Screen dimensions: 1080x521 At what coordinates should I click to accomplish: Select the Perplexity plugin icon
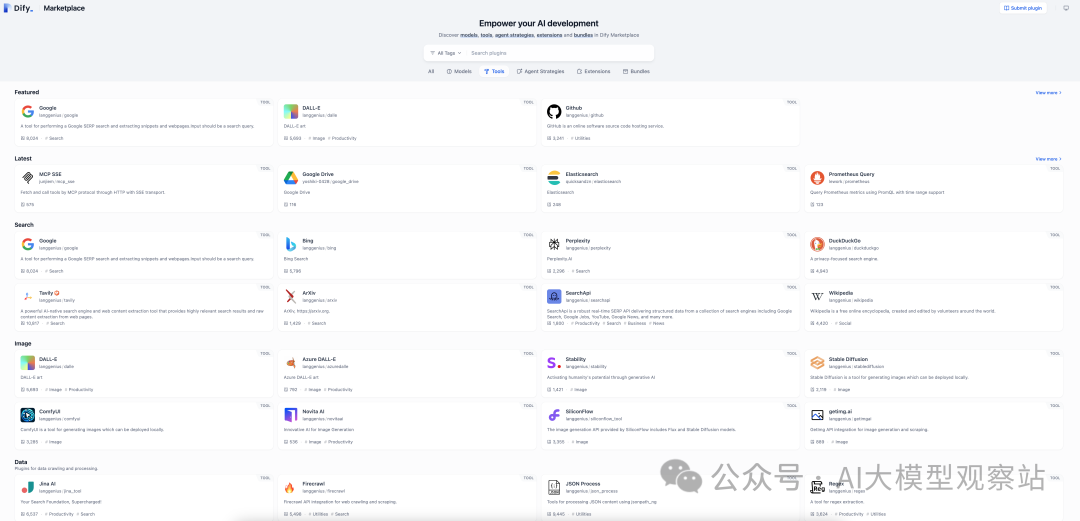point(554,244)
